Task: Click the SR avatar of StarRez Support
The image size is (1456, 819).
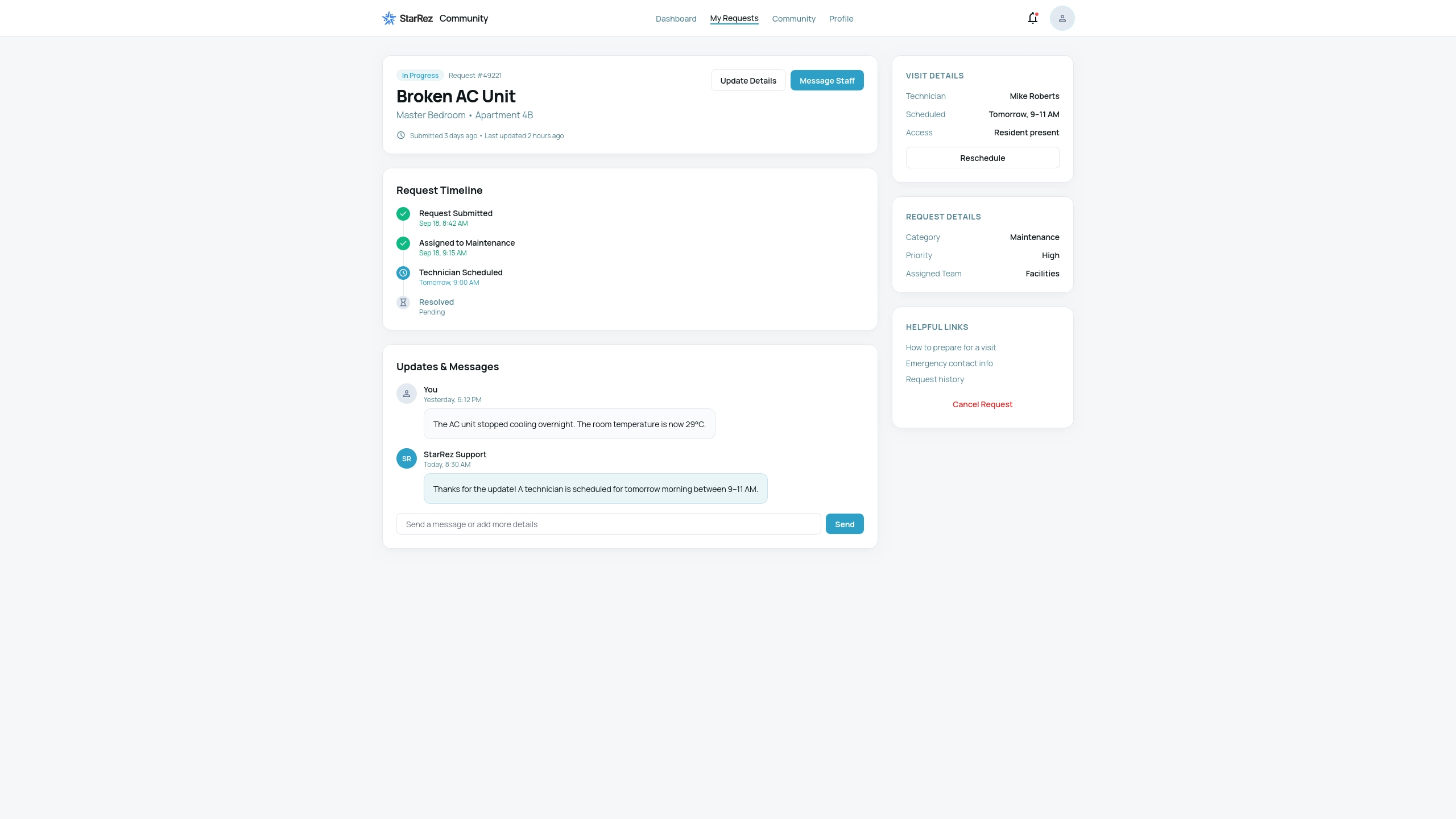Action: click(x=407, y=458)
